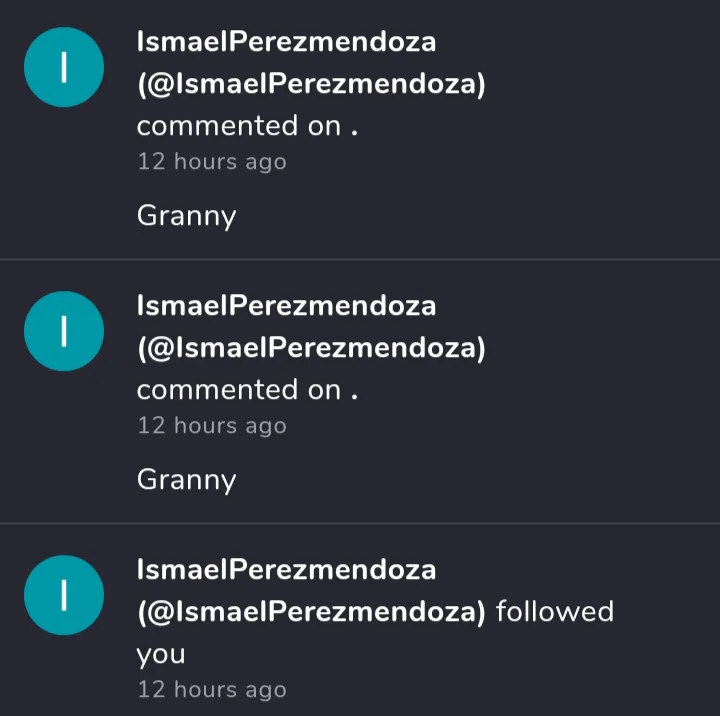The width and height of the screenshot is (720, 716).
Task: Open the first 'Granny' comment text
Action: (x=186, y=217)
